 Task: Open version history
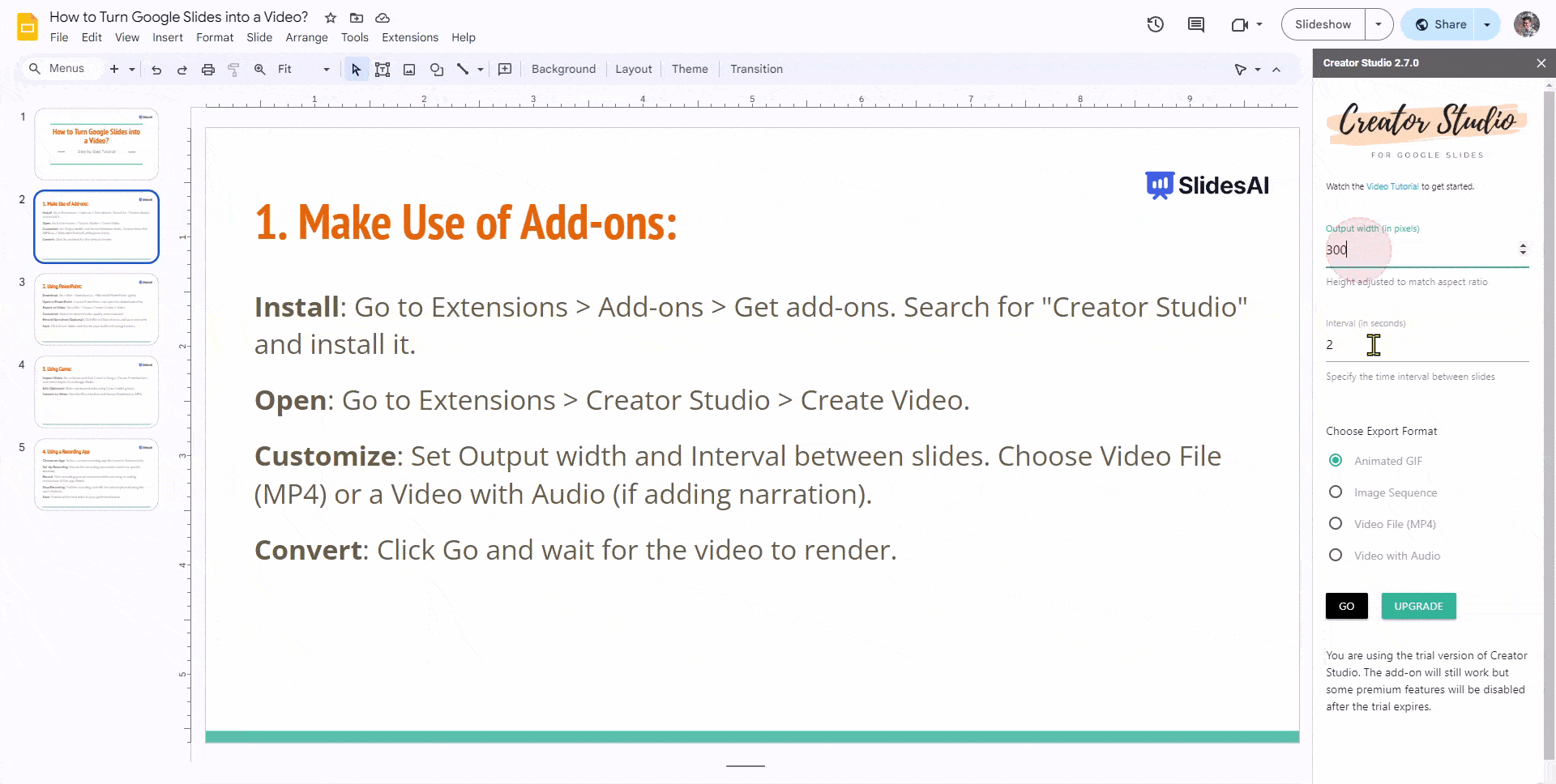[x=1155, y=24]
